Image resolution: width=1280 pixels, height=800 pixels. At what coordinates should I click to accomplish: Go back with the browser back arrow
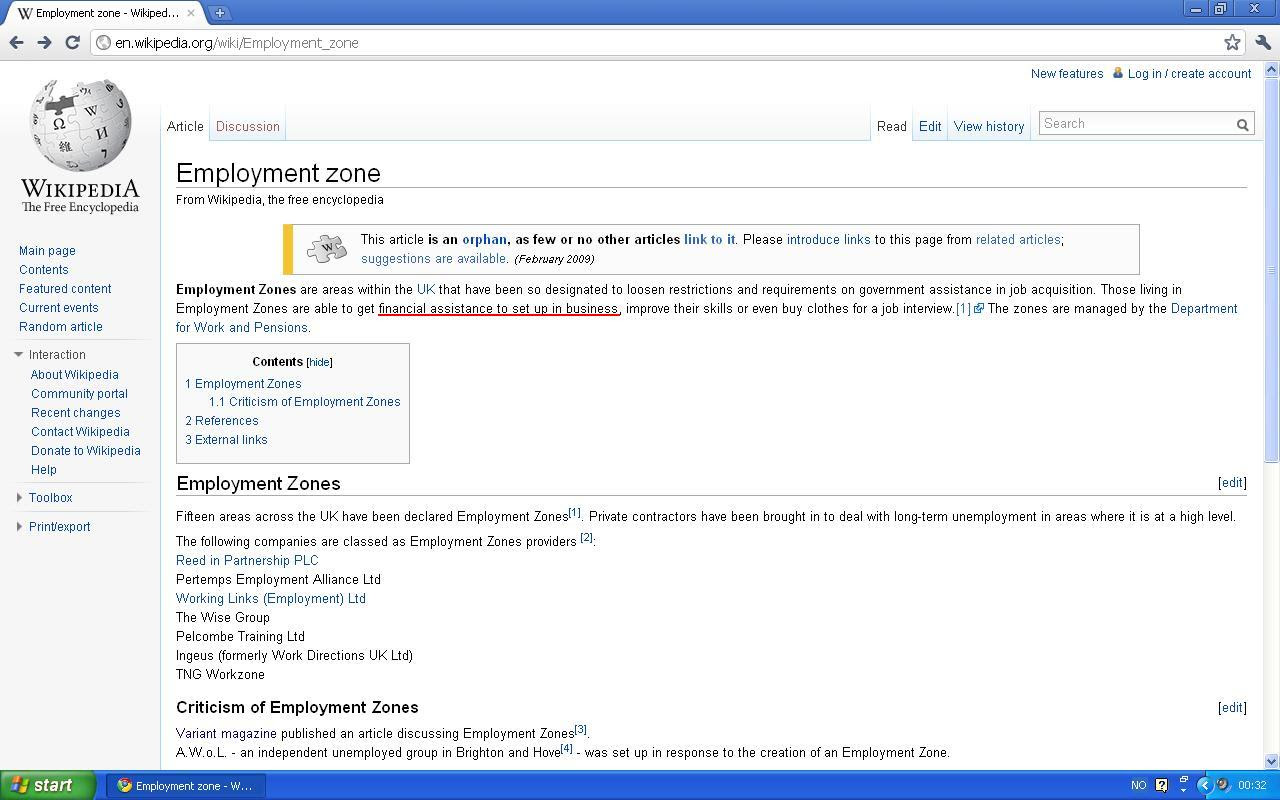tap(16, 42)
